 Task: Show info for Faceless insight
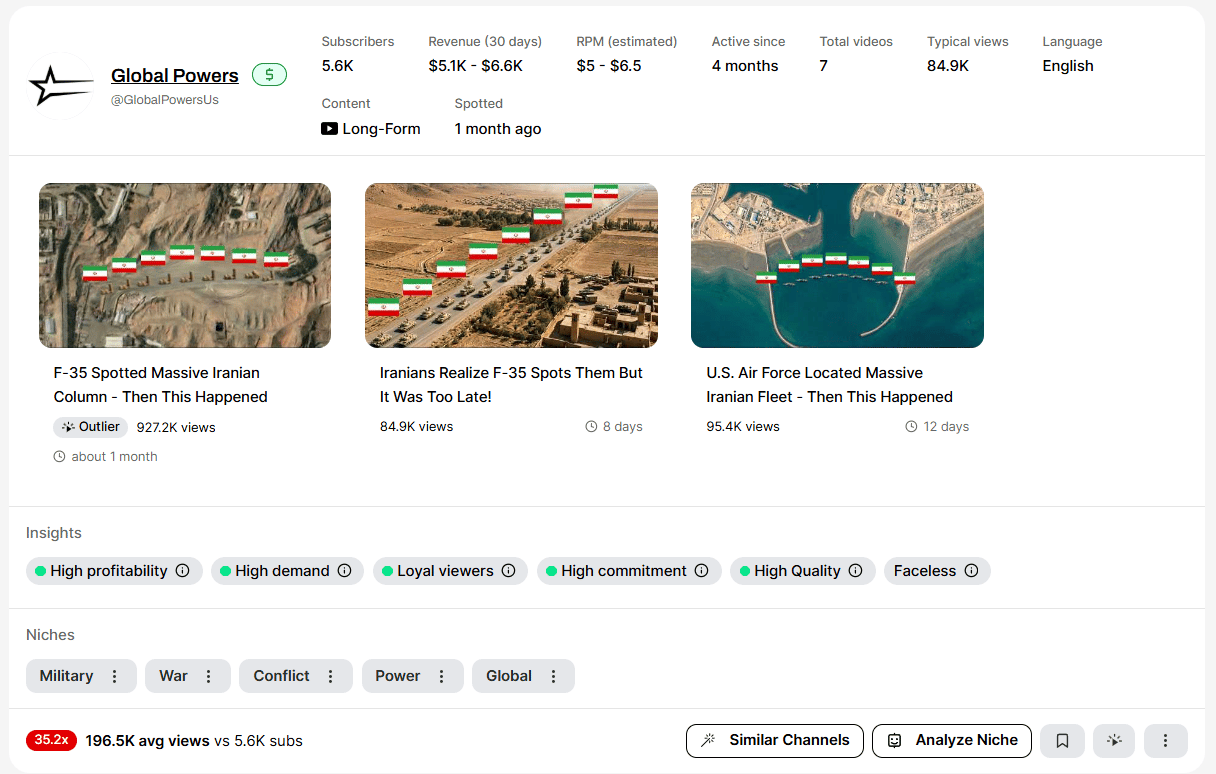tap(972, 571)
